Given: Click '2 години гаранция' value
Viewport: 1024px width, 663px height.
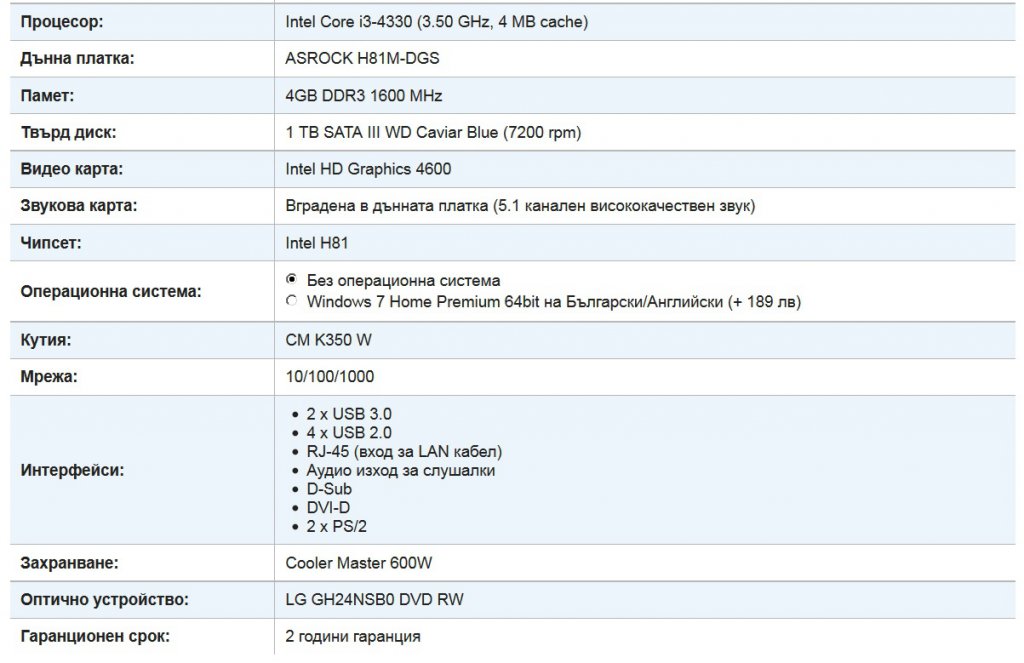Looking at the screenshot, I should coord(353,636).
